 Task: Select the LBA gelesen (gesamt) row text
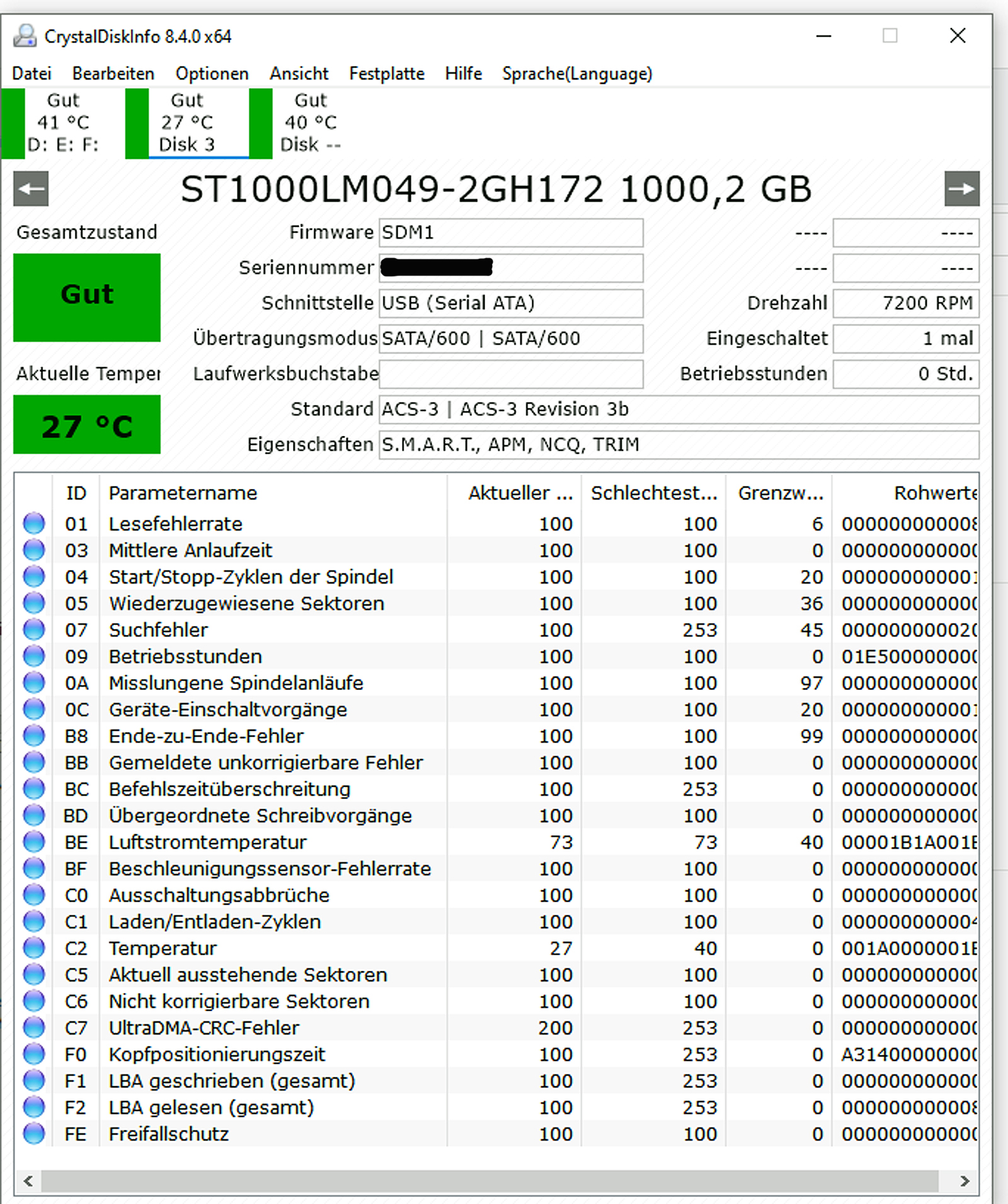211,1107
